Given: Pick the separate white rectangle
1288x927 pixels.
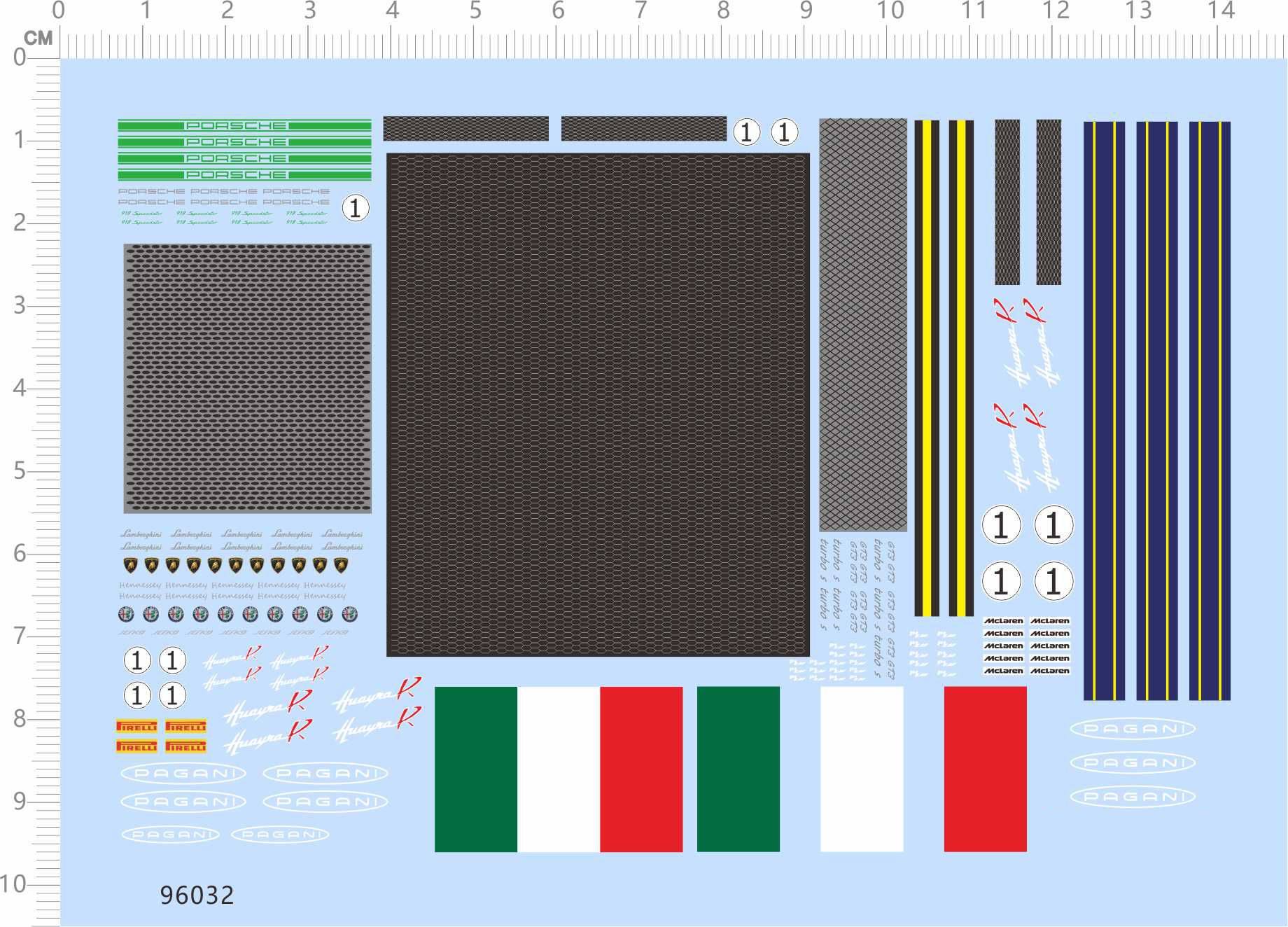Looking at the screenshot, I should 862,769.
